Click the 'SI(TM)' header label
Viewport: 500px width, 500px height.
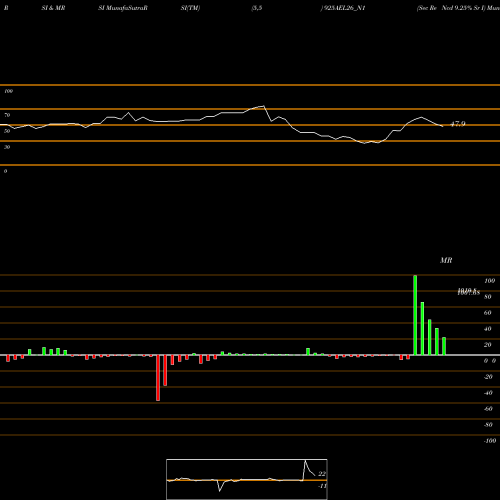point(190,8)
